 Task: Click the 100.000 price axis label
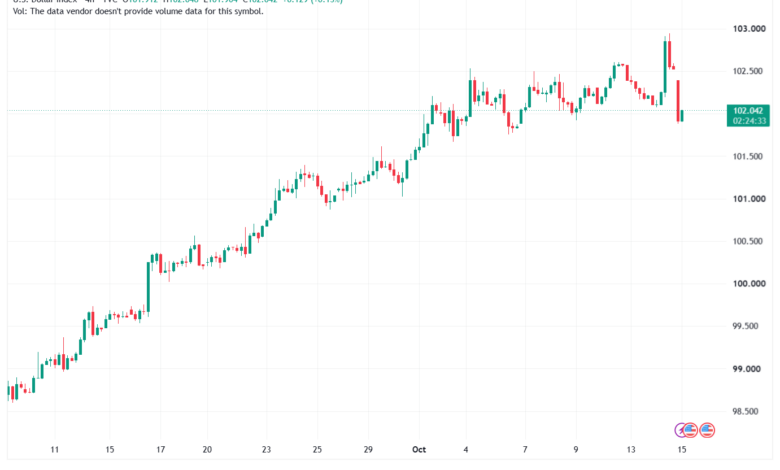pyautogui.click(x=749, y=283)
